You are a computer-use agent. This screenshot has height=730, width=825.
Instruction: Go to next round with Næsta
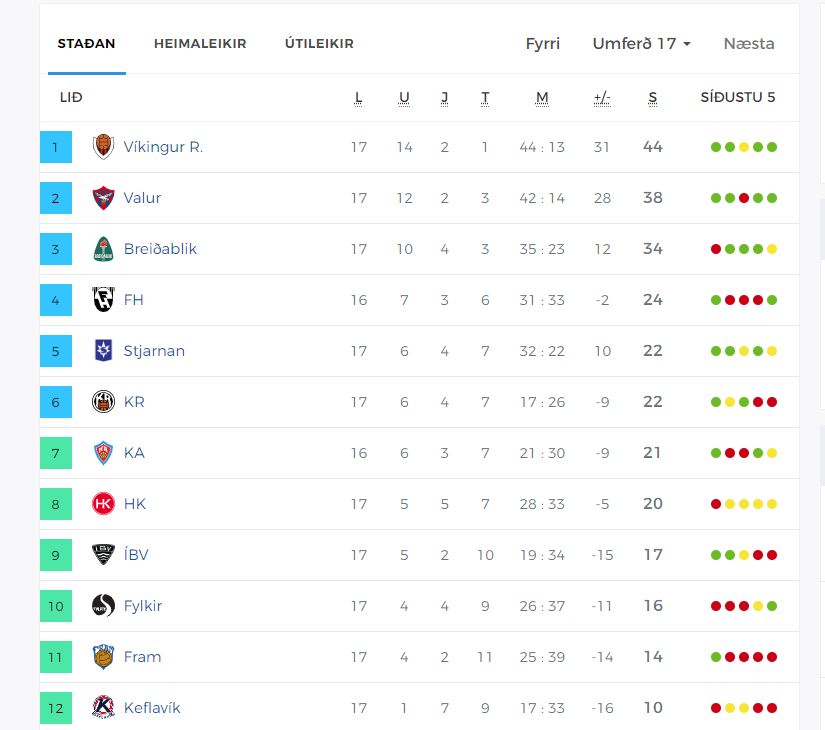point(749,44)
